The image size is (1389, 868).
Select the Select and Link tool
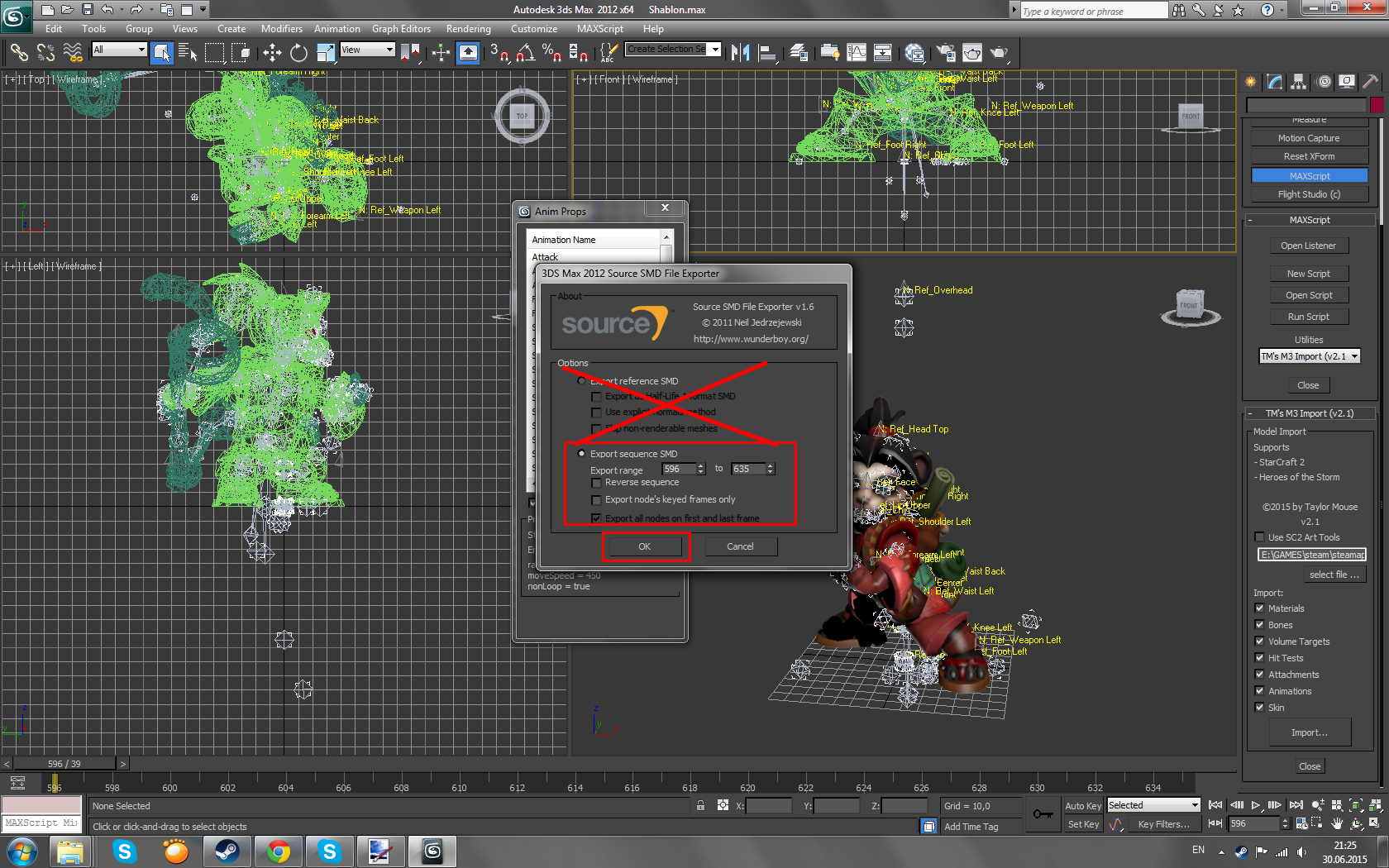pos(19,53)
